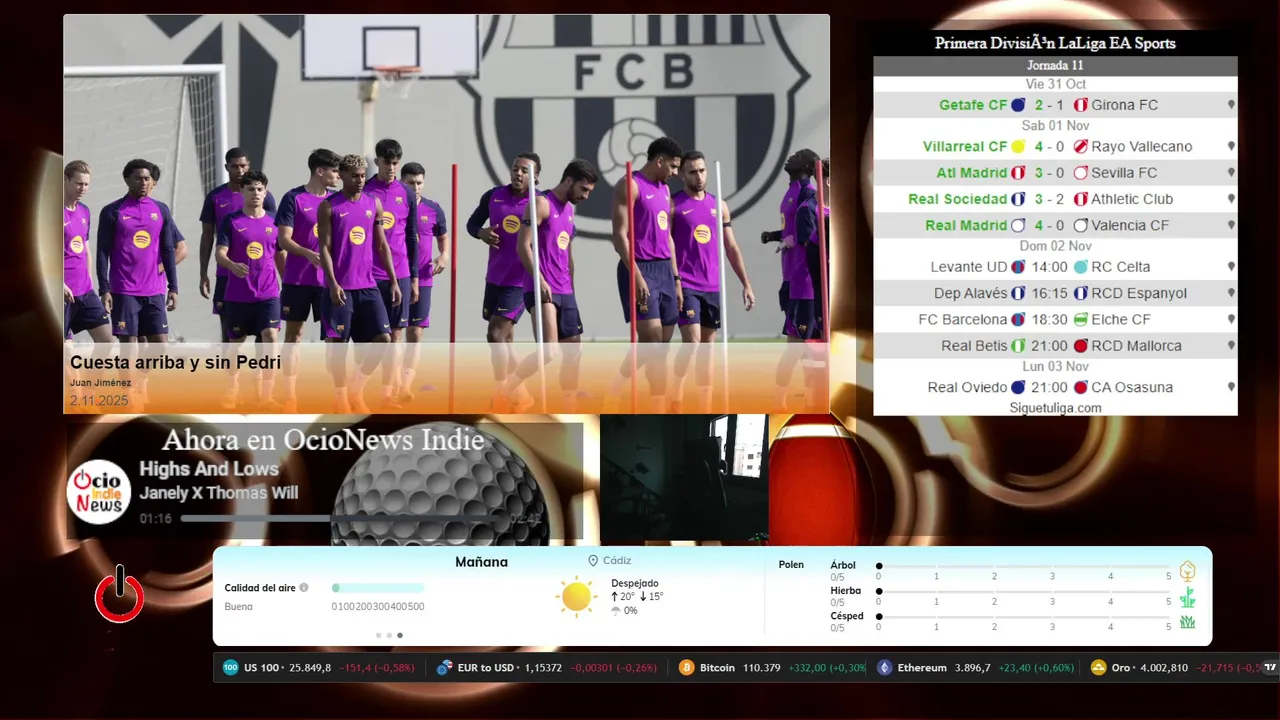Viewport: 1280px width, 720px height.
Task: Open location pin for Alavés vs Espanyol
Action: pos(1231,293)
